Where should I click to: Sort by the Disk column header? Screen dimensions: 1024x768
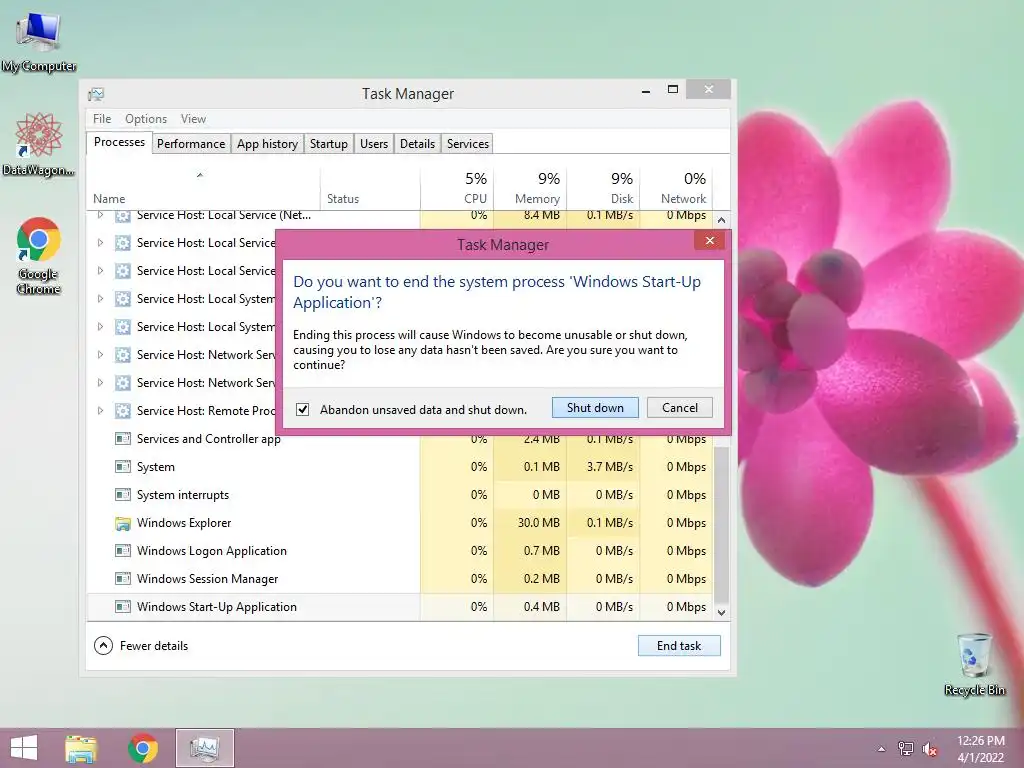pos(603,189)
